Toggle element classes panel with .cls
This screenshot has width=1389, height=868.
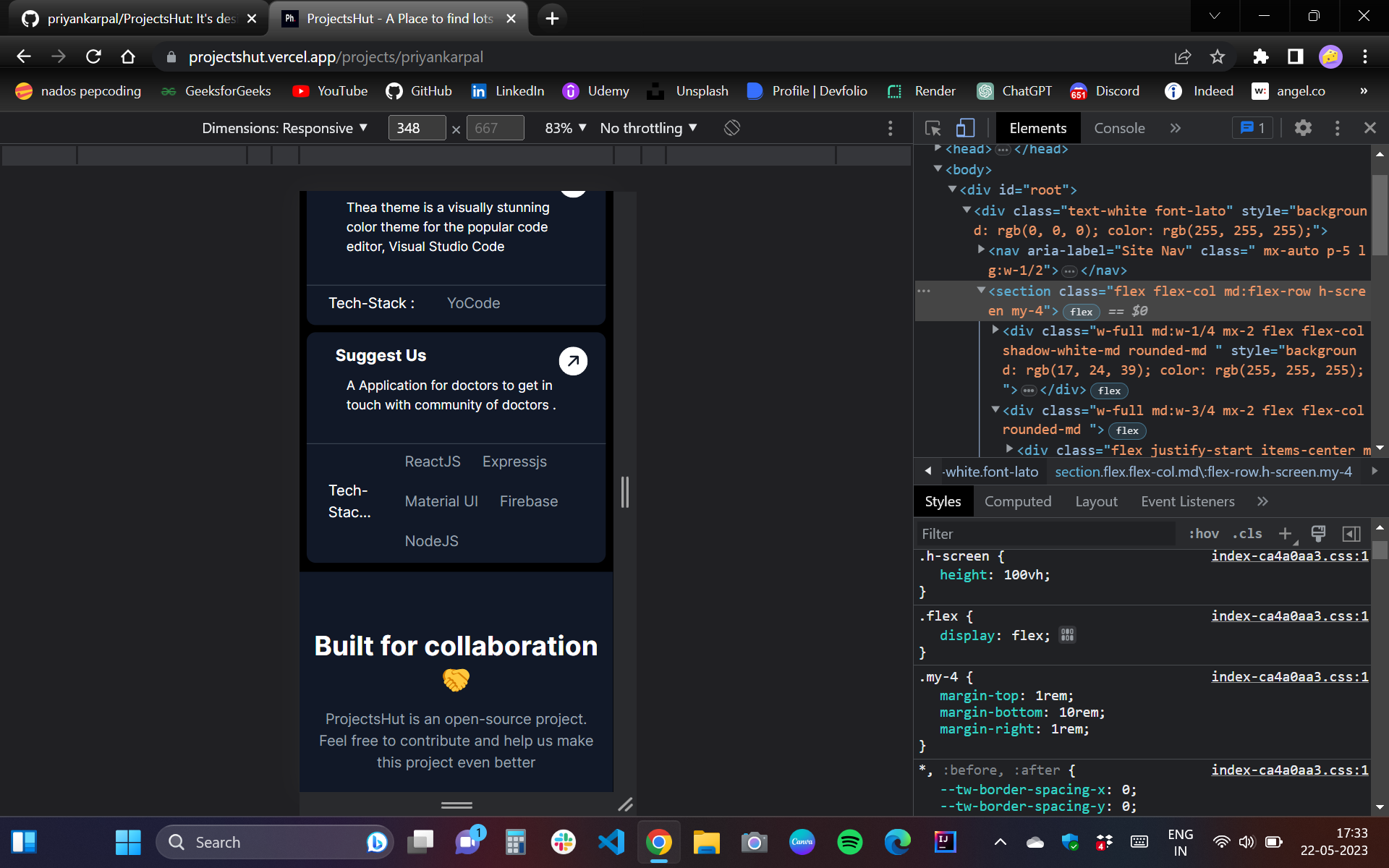1246,534
